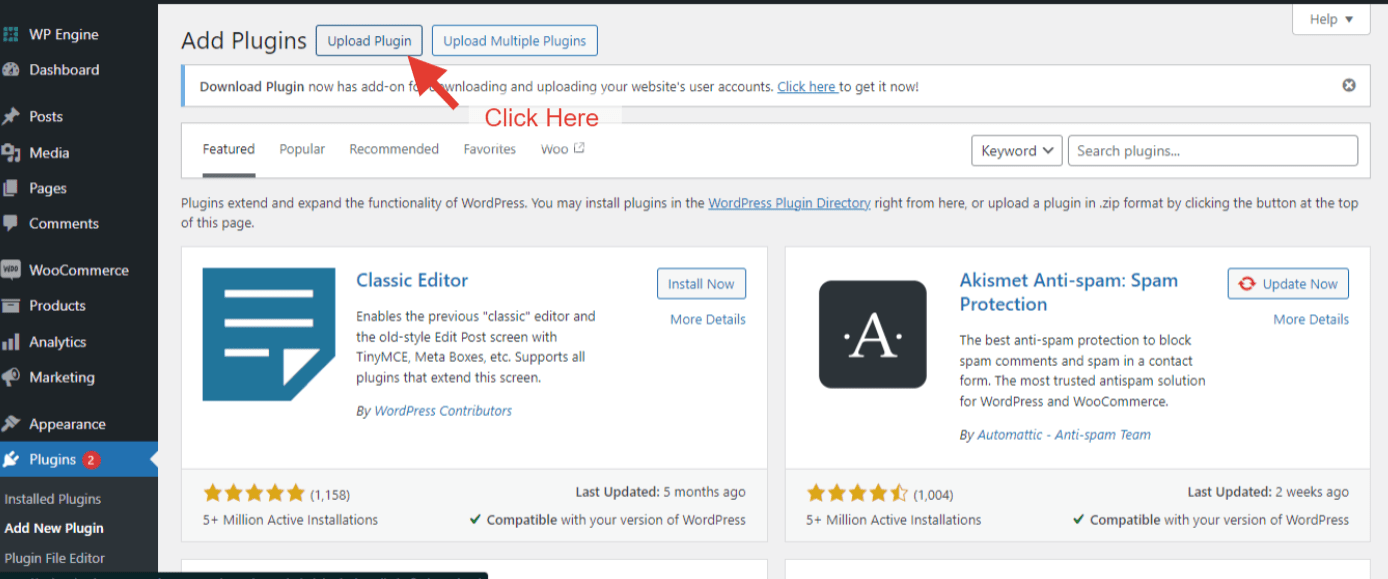1388x579 pixels.
Task: Dismiss the Download Plugin notice
Action: pos(1349,86)
